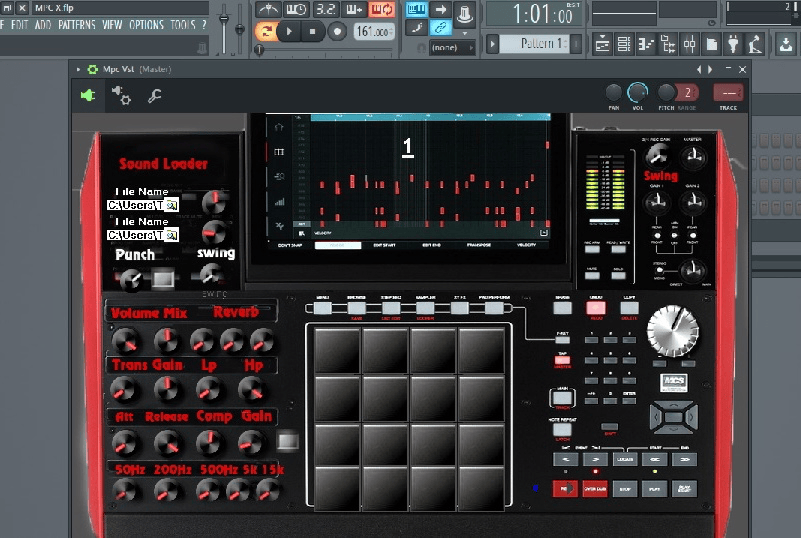
Task: Click the tempo field showing 161.000
Action: (x=374, y=32)
